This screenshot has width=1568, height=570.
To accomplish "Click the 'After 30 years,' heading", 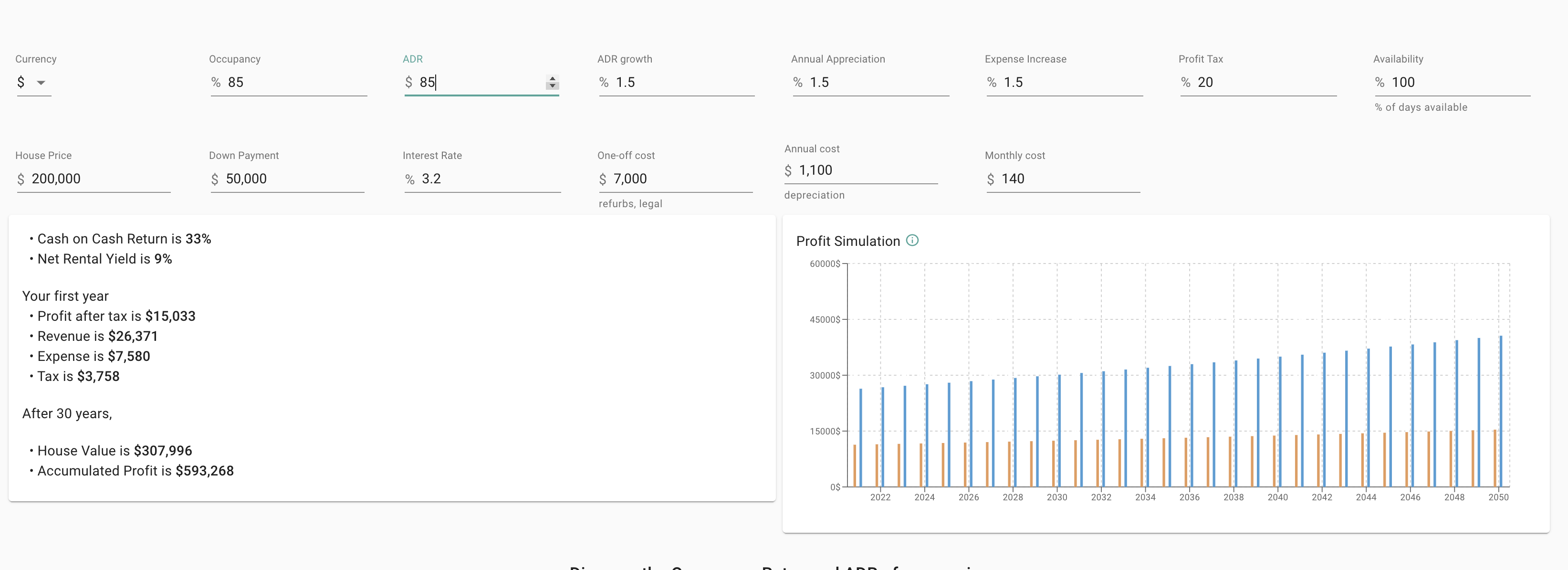I will coord(67,413).
